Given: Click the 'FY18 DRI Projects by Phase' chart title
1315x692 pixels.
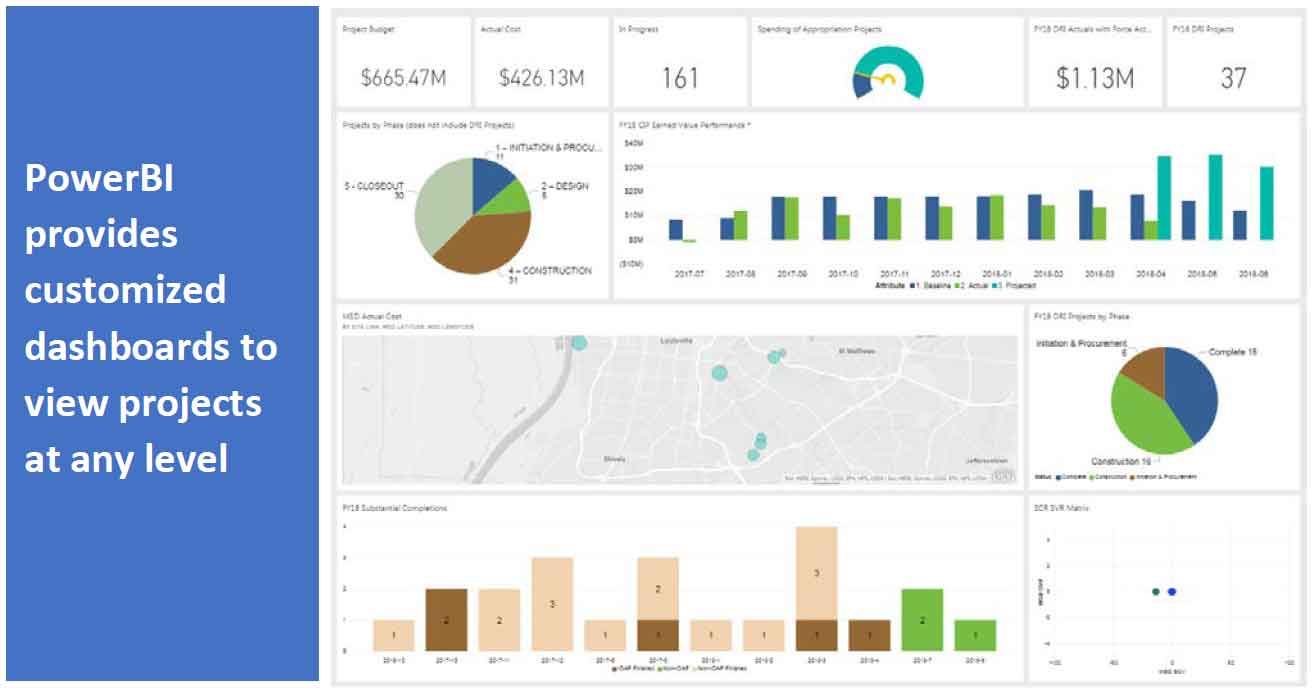Looking at the screenshot, I should click(x=1081, y=316).
